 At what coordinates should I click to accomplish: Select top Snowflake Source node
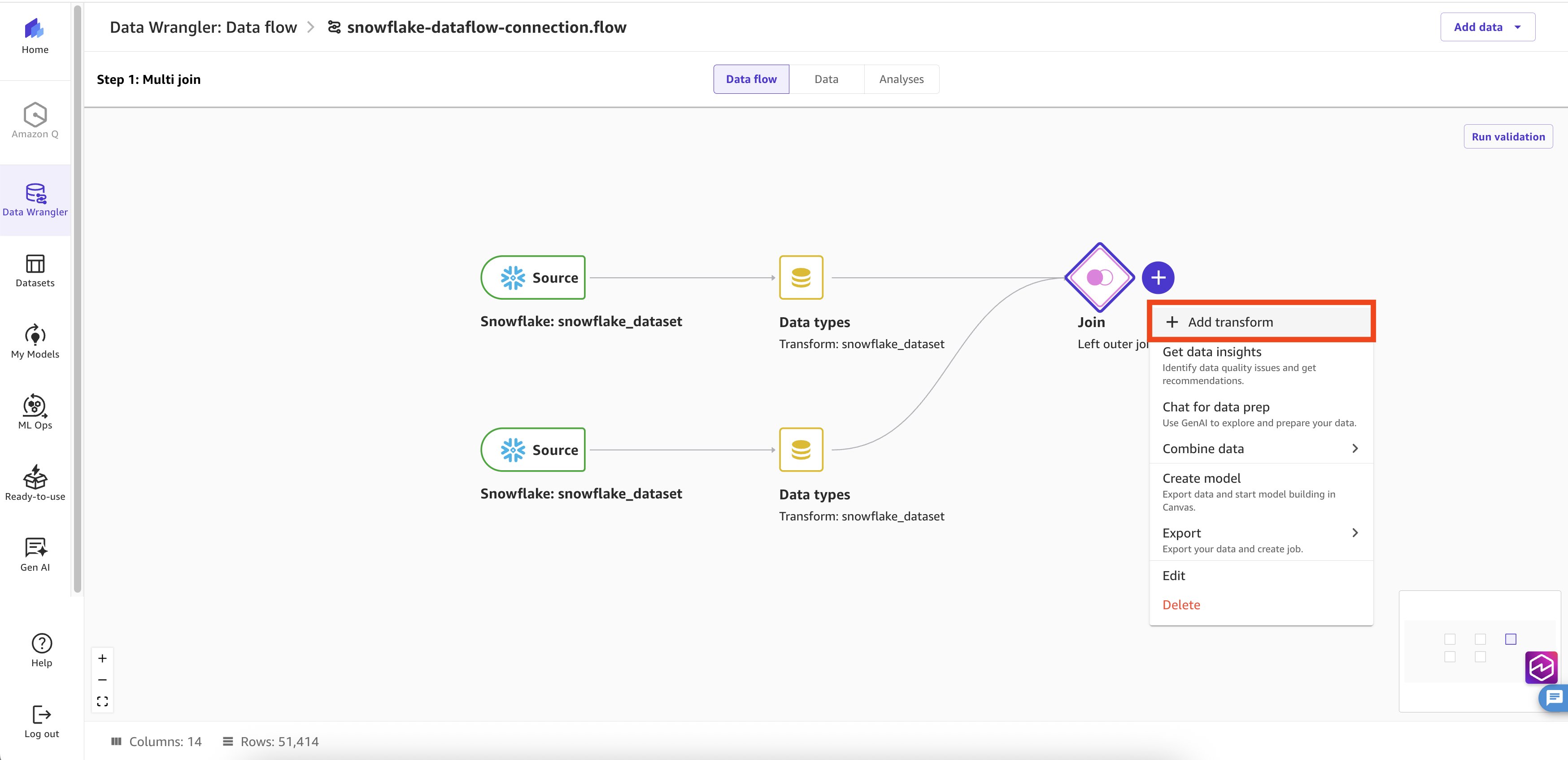click(x=533, y=278)
